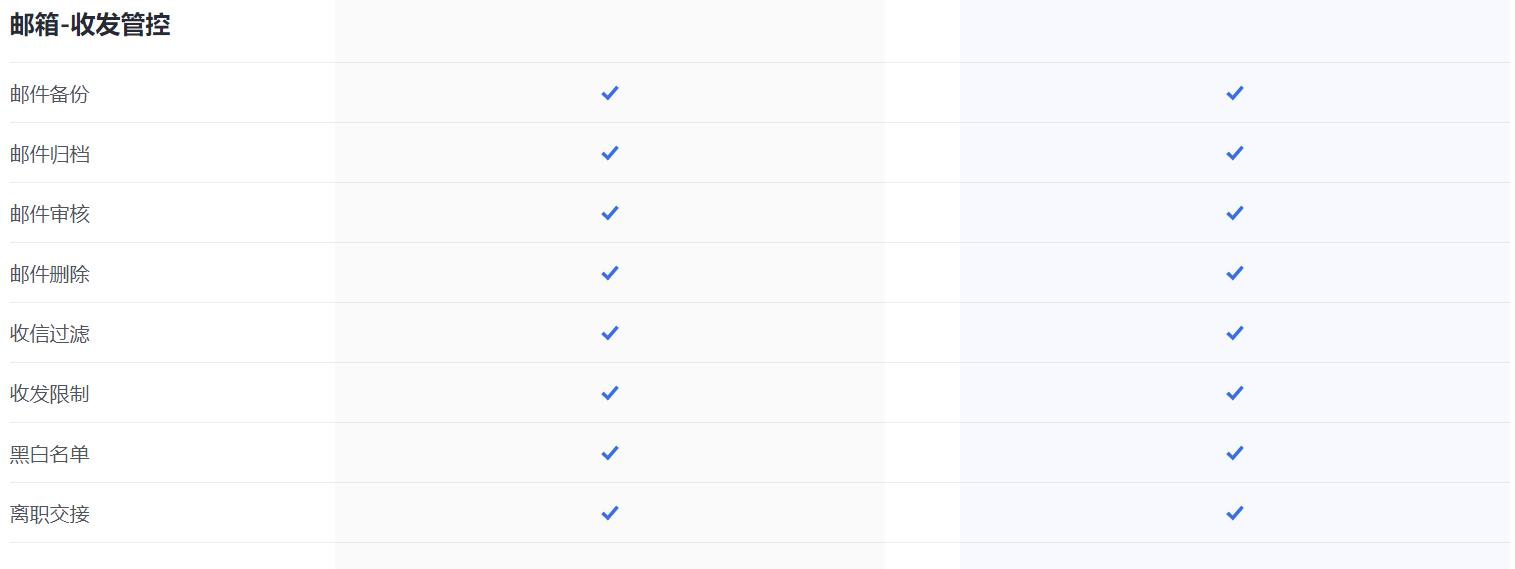
Task: Click the 邮件删除 checkmark in the first plan column
Action: coord(610,273)
